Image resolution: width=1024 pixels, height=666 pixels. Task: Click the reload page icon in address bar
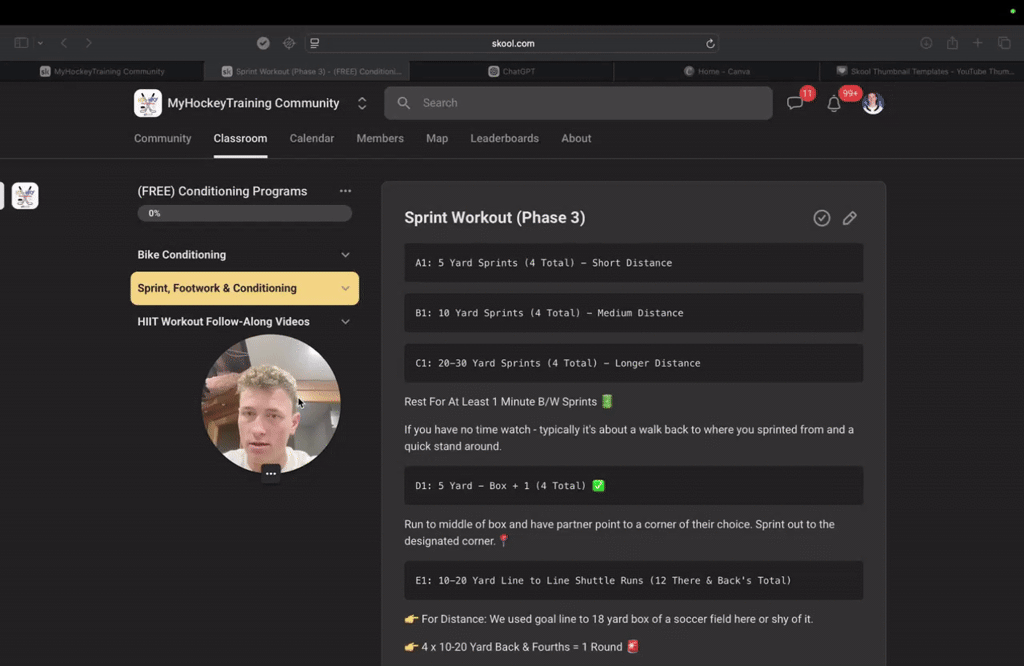pyautogui.click(x=710, y=44)
